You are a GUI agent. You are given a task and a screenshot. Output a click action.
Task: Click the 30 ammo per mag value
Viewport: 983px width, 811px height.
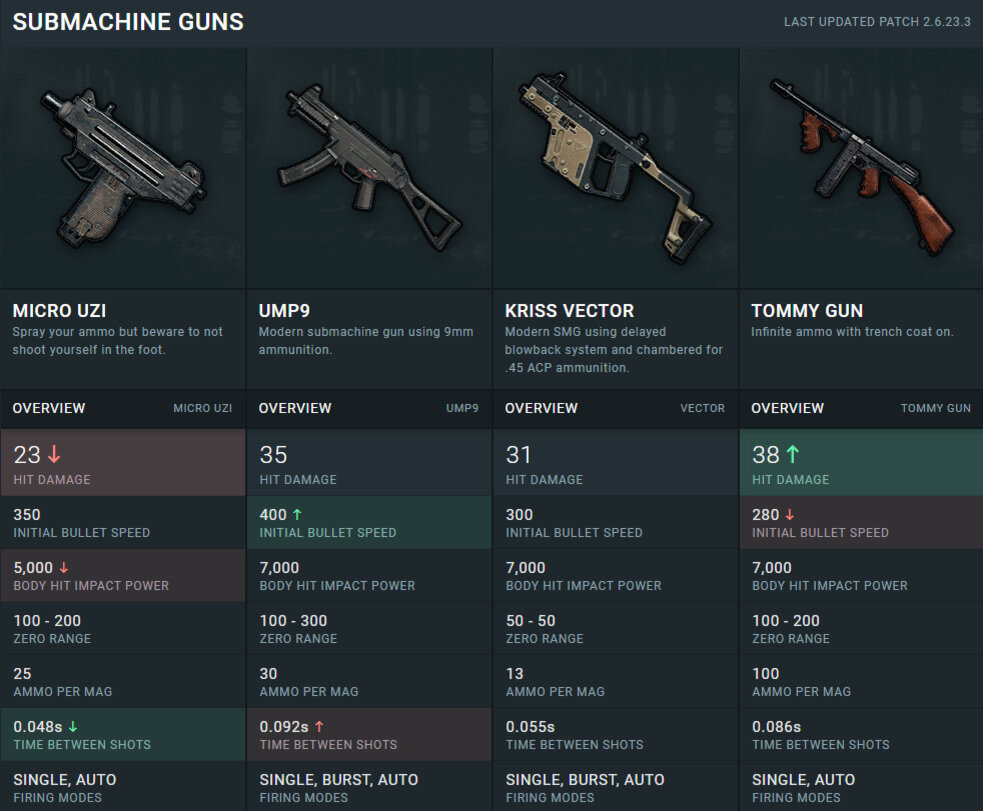tap(268, 674)
